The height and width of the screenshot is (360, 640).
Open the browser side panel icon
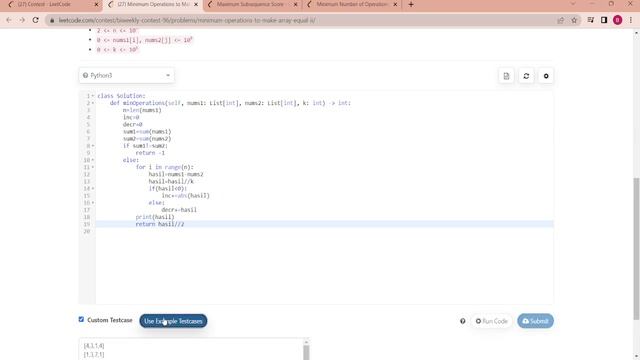[604, 20]
